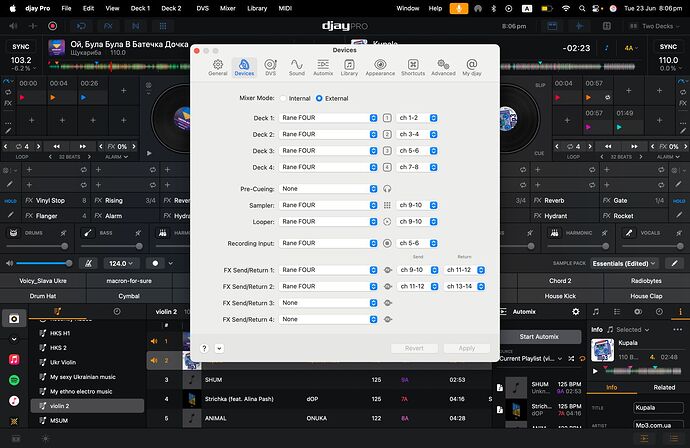
Task: Open the Deck 1 device dropdown
Action: click(328, 118)
